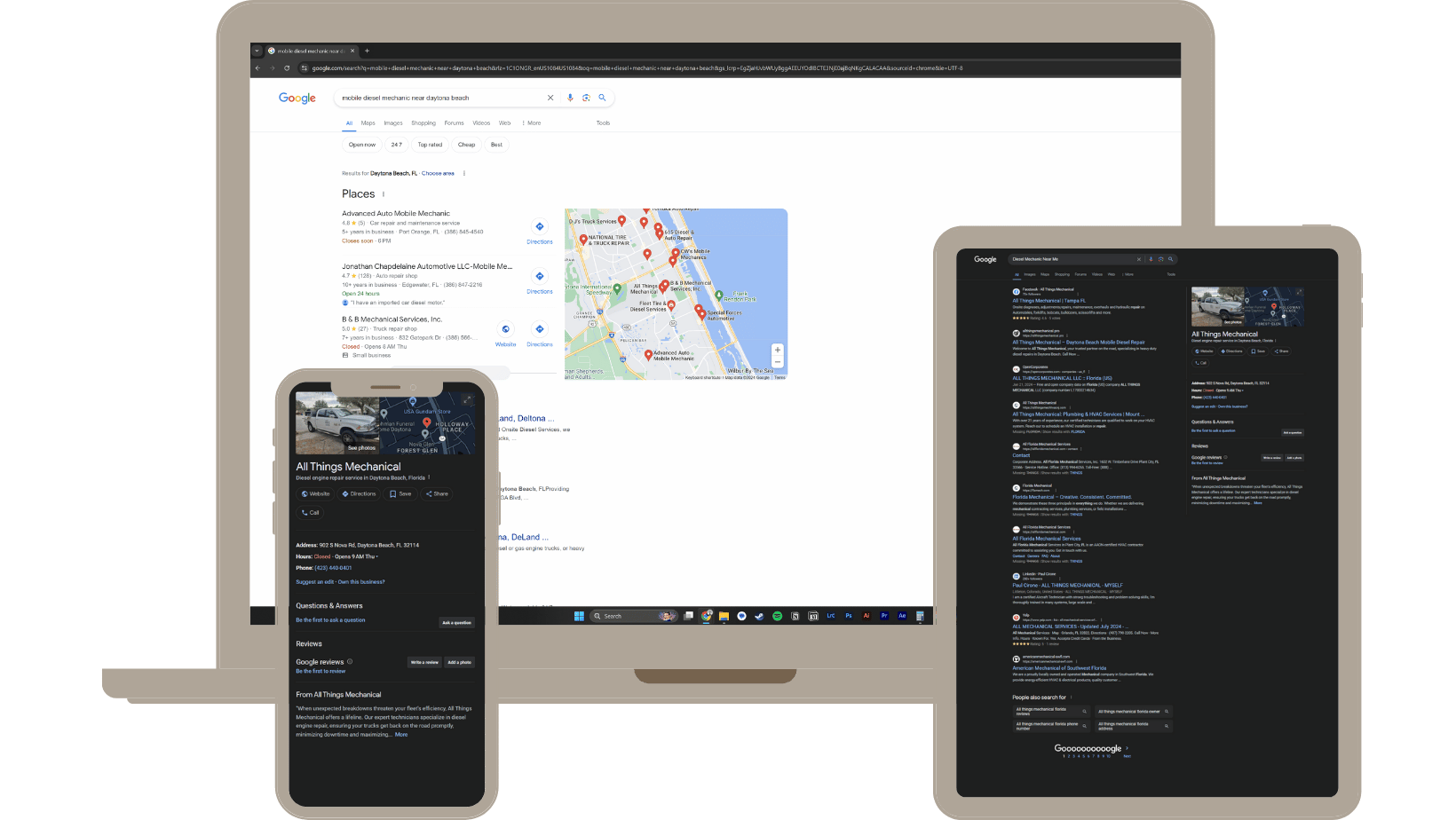Switch to the Forums tab on laptop
This screenshot has width=1456, height=820.
[x=454, y=123]
